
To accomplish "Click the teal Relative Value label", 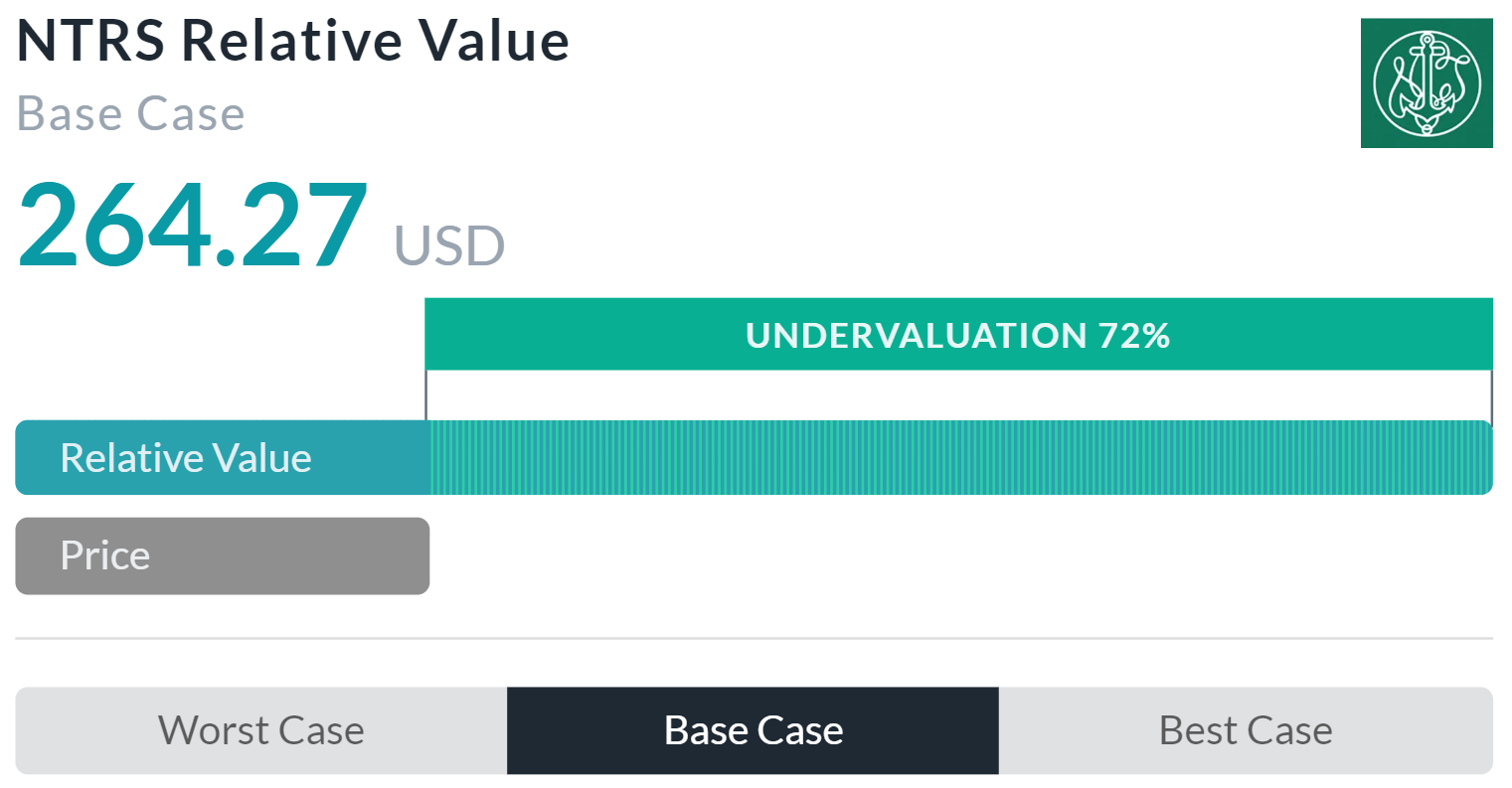I will coord(223,458).
